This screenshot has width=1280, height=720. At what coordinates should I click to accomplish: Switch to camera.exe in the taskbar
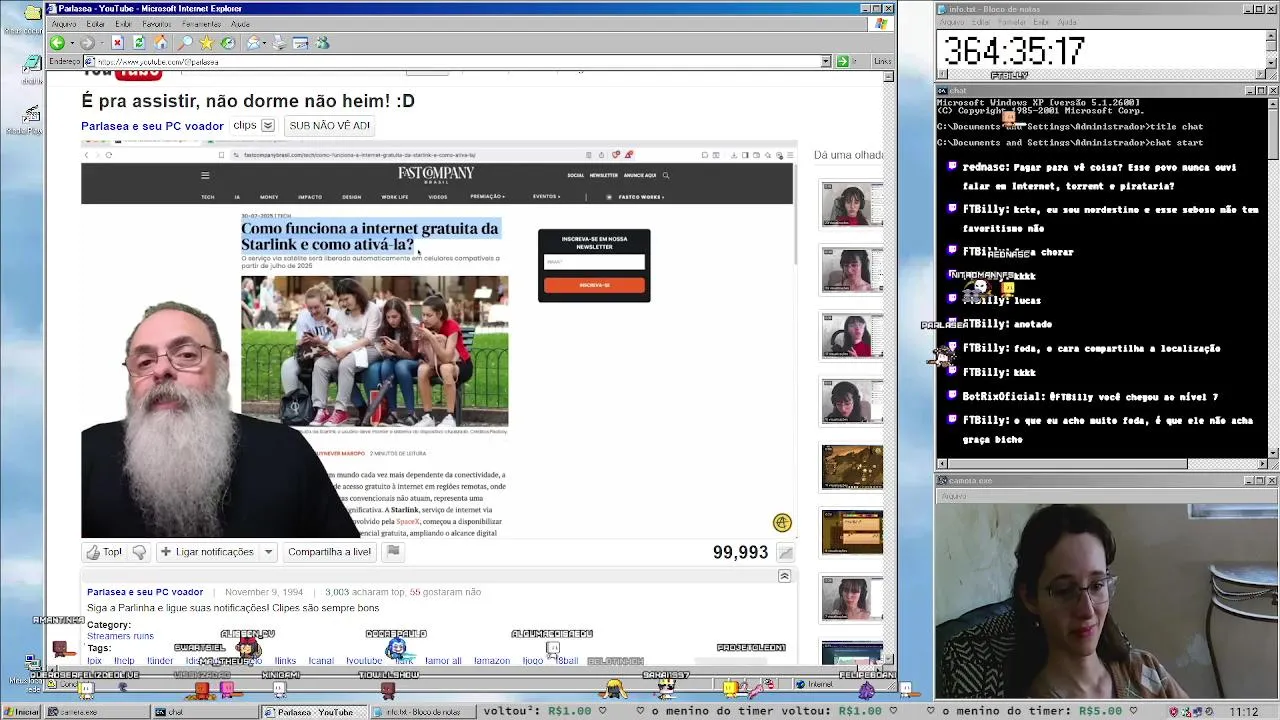coord(96,712)
